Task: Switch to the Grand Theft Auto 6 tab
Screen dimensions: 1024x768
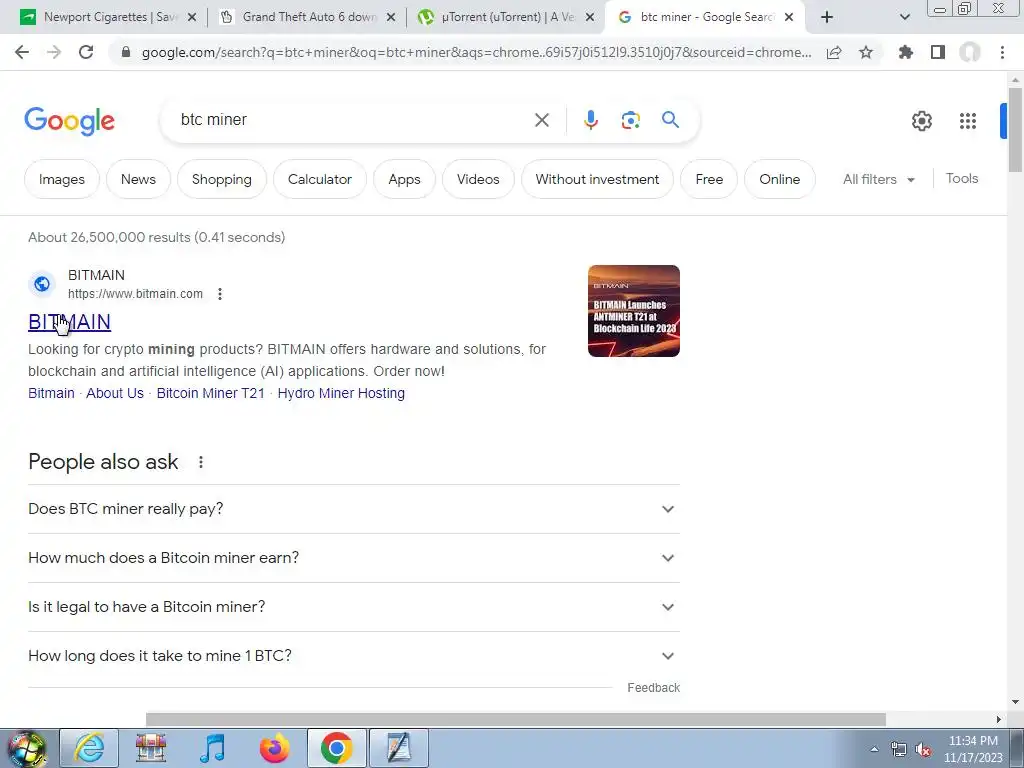Action: click(307, 18)
